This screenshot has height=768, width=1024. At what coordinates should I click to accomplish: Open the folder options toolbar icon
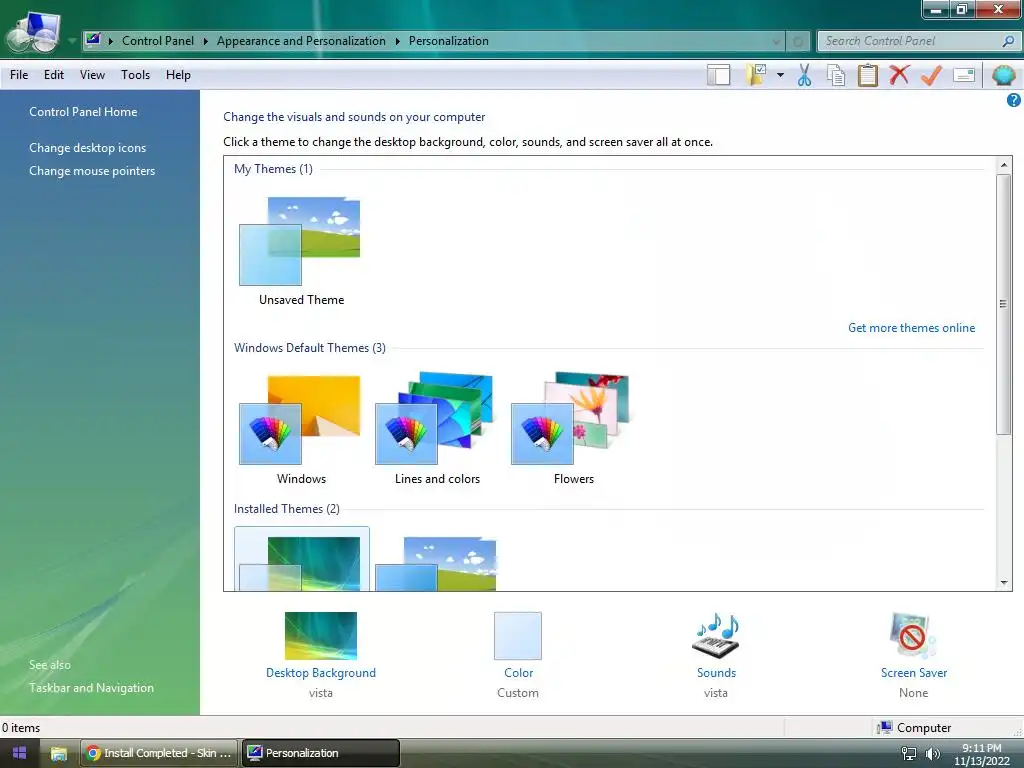tap(756, 75)
